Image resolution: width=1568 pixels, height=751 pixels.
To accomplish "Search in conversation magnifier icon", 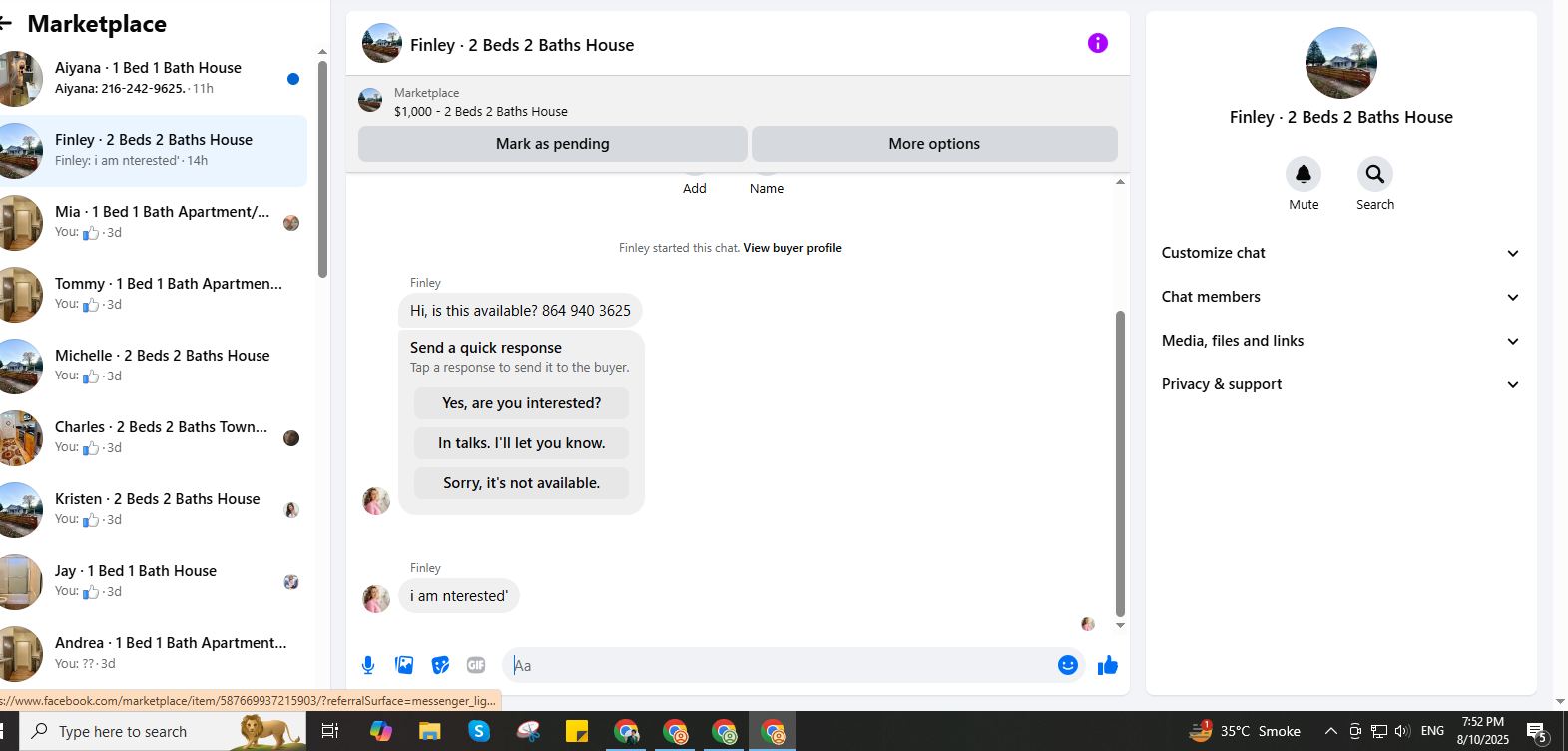I will point(1375,174).
